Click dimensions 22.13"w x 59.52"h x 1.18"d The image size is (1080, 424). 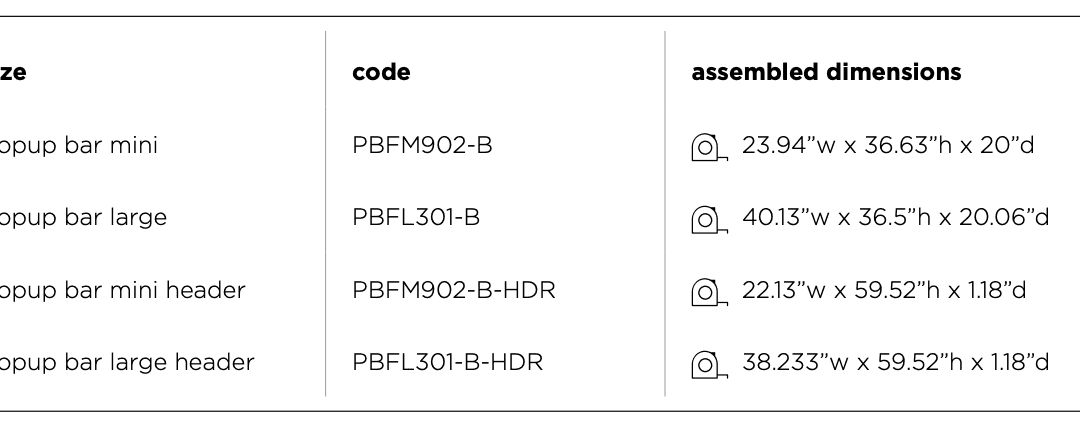coord(884,290)
